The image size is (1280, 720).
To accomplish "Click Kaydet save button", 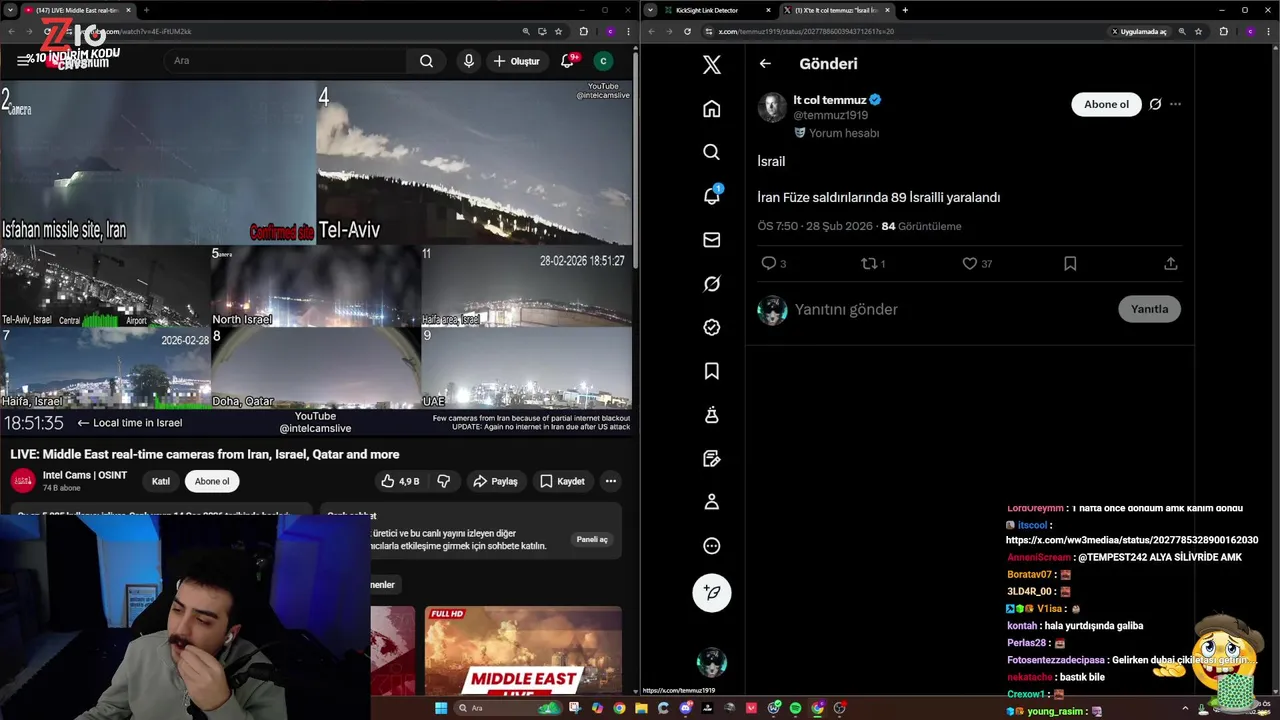I will click(x=562, y=481).
